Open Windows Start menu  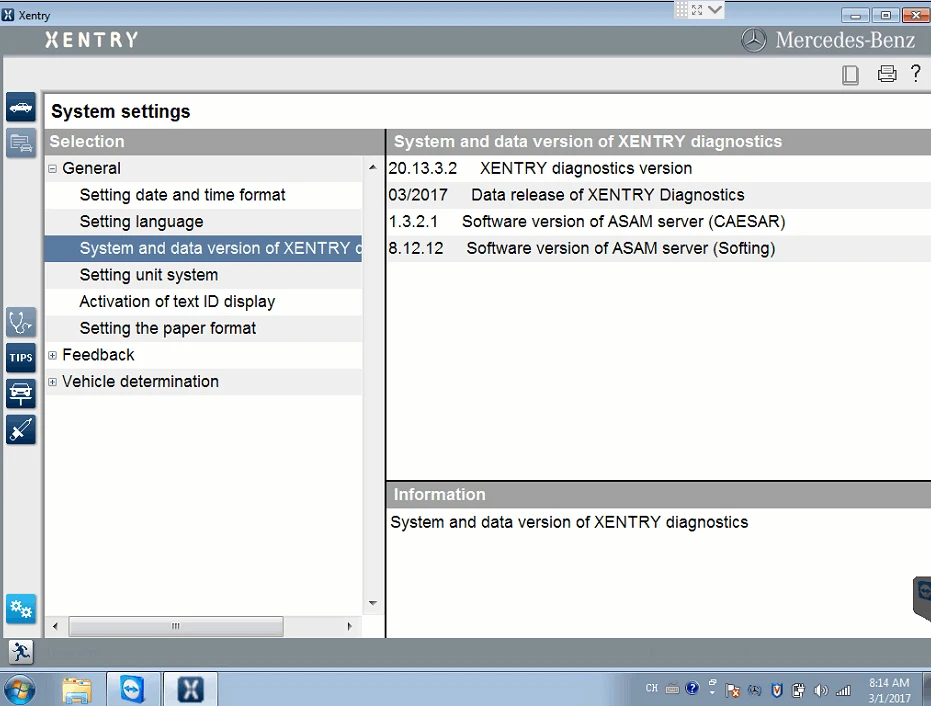19,690
